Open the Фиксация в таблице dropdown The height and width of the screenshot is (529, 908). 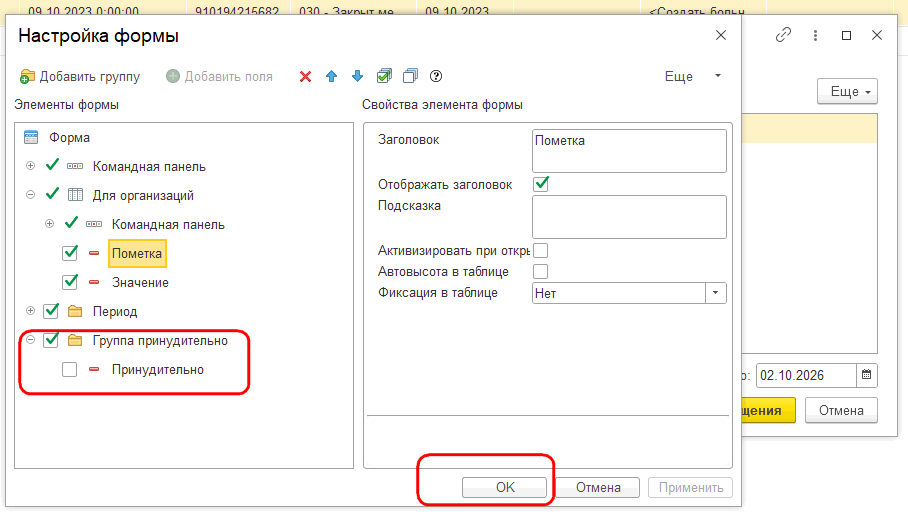pyautogui.click(x=716, y=293)
